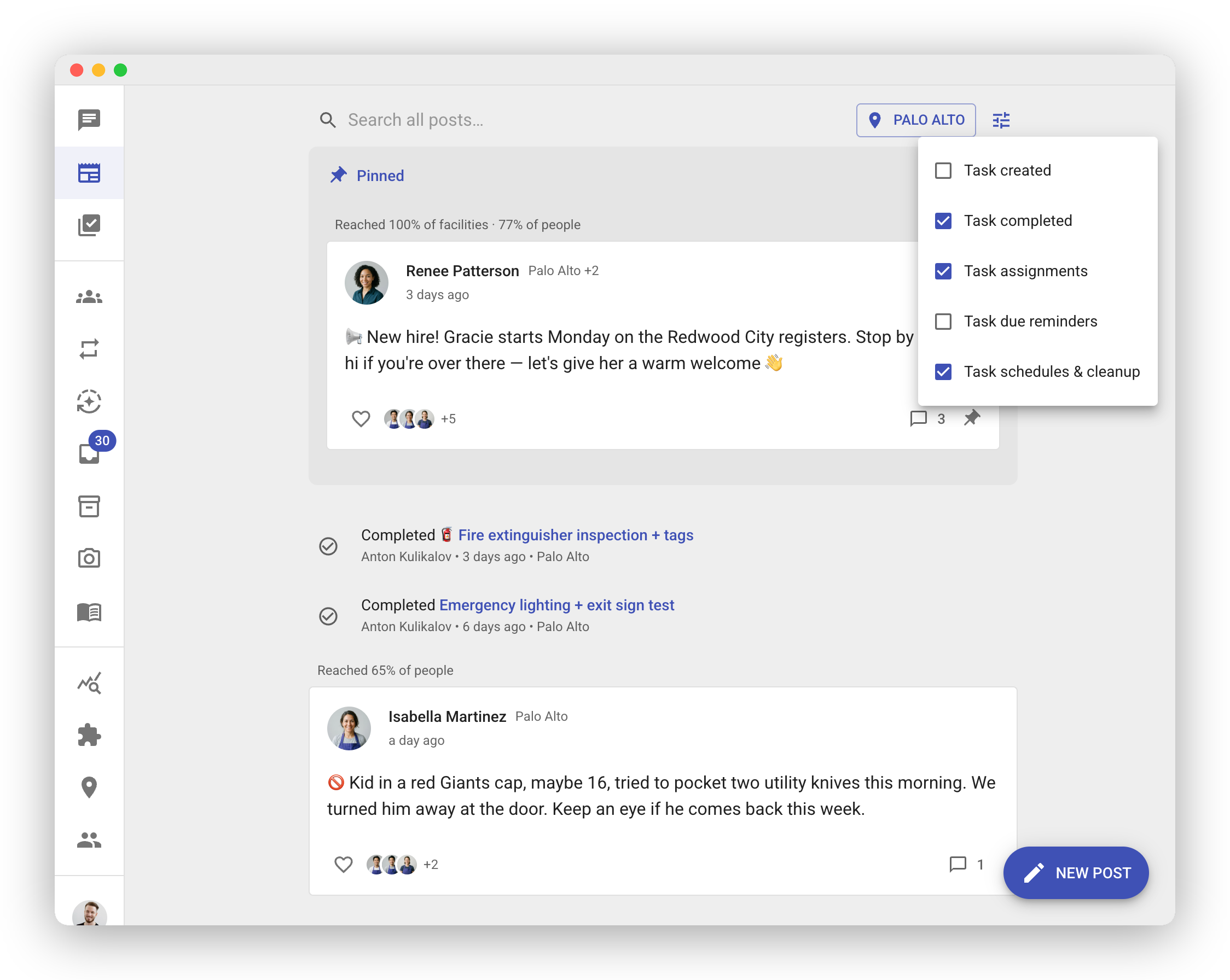The image size is (1230, 980).
Task: Create a post with NEW POST button
Action: (x=1075, y=872)
